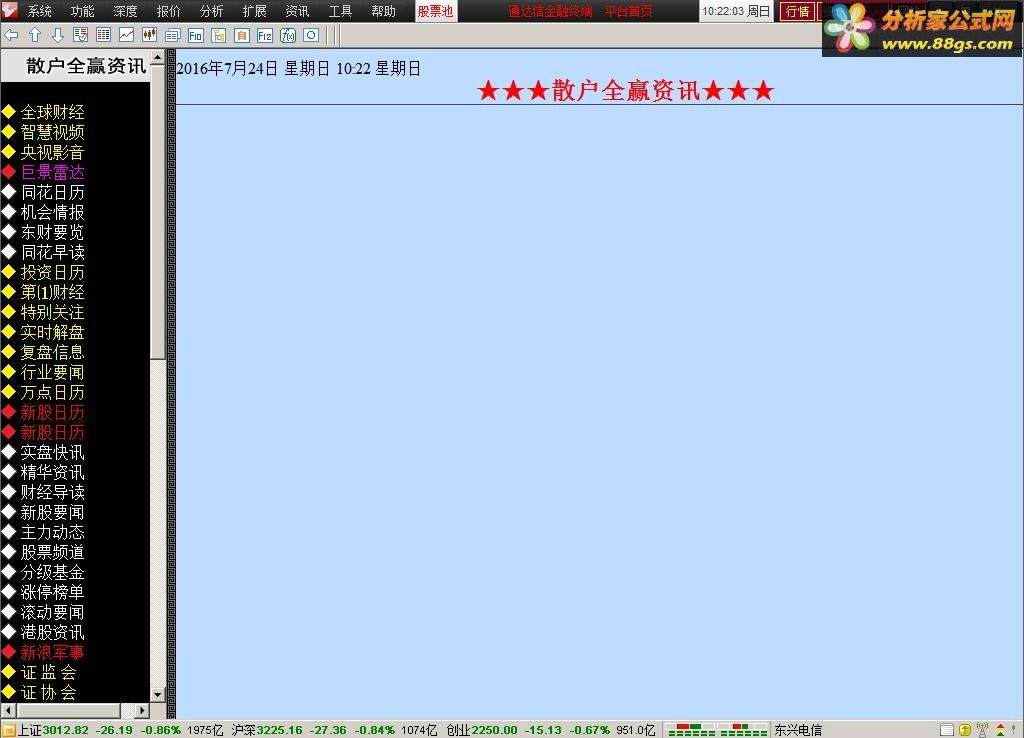The image size is (1024, 738).
Task: Click the 行情 button
Action: coord(797,11)
